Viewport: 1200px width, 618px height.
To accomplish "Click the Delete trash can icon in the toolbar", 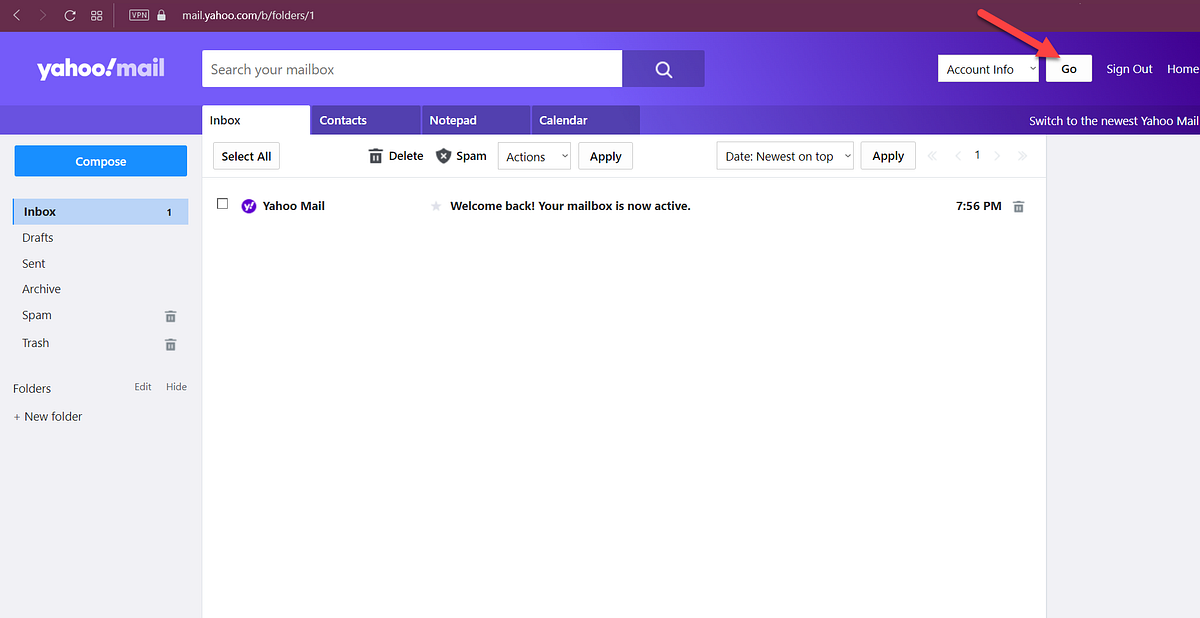I will tap(376, 156).
